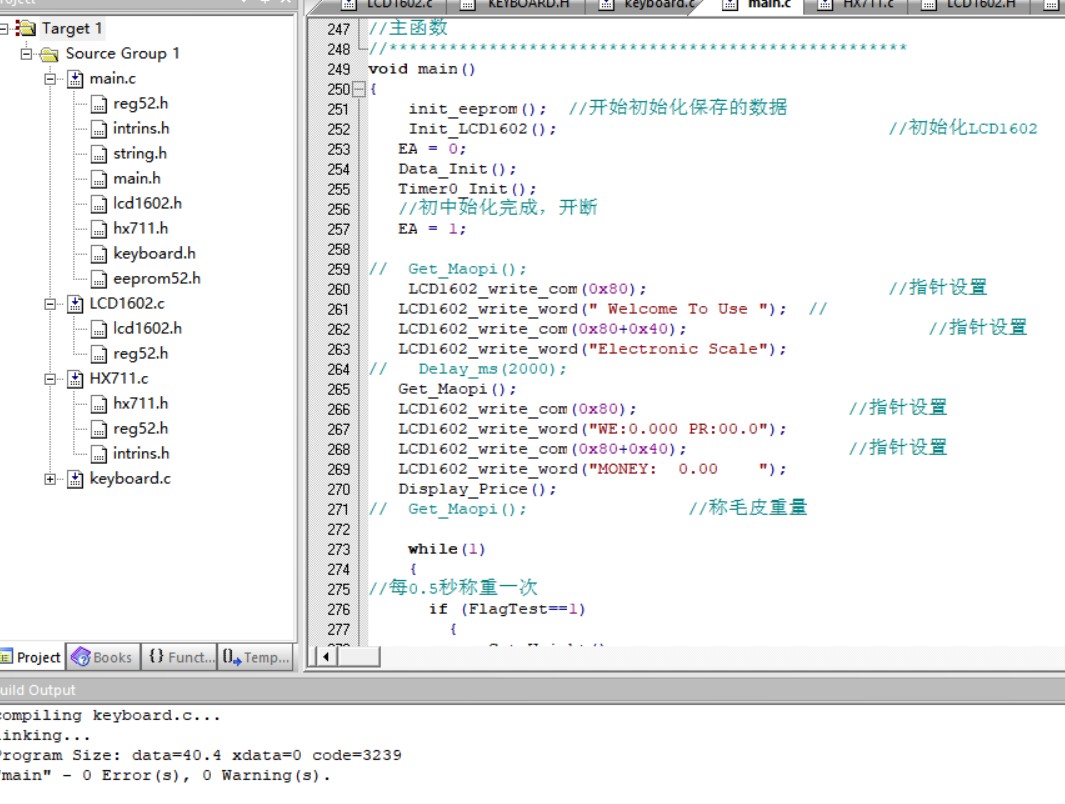
Task: Collapse the HX711.c file node
Action: (50, 378)
